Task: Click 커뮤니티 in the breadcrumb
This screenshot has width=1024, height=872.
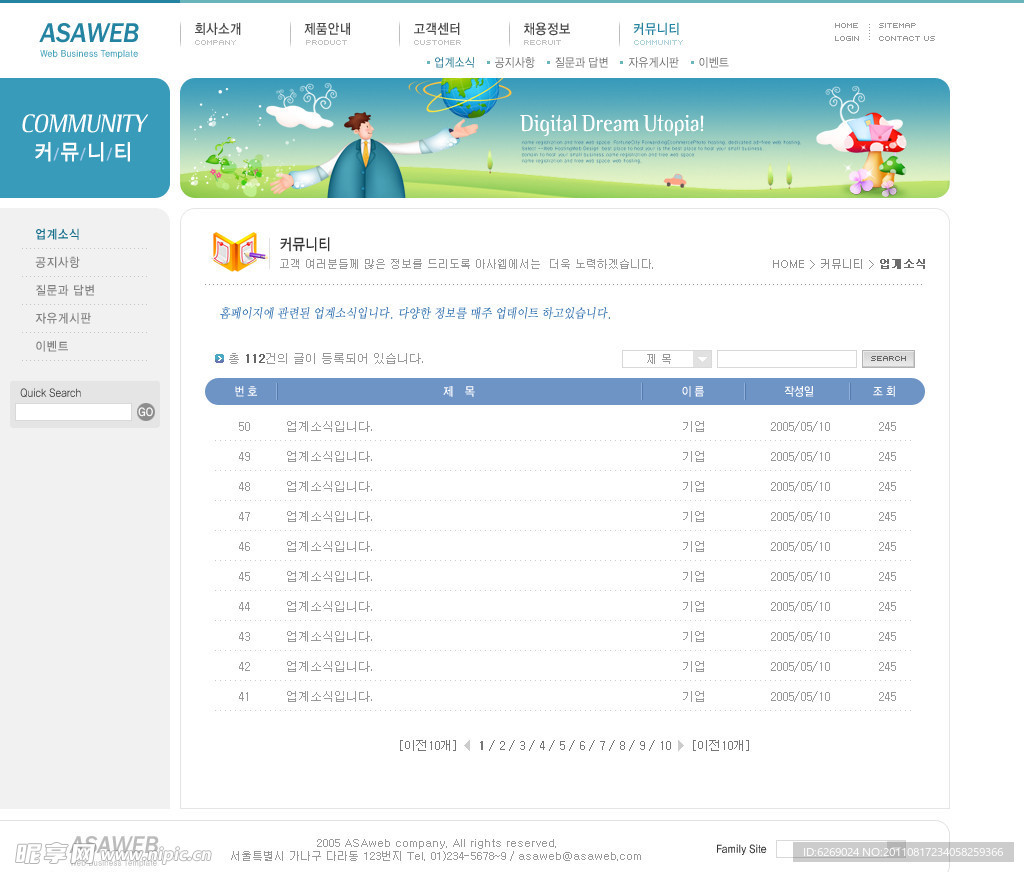Action: 841,264
